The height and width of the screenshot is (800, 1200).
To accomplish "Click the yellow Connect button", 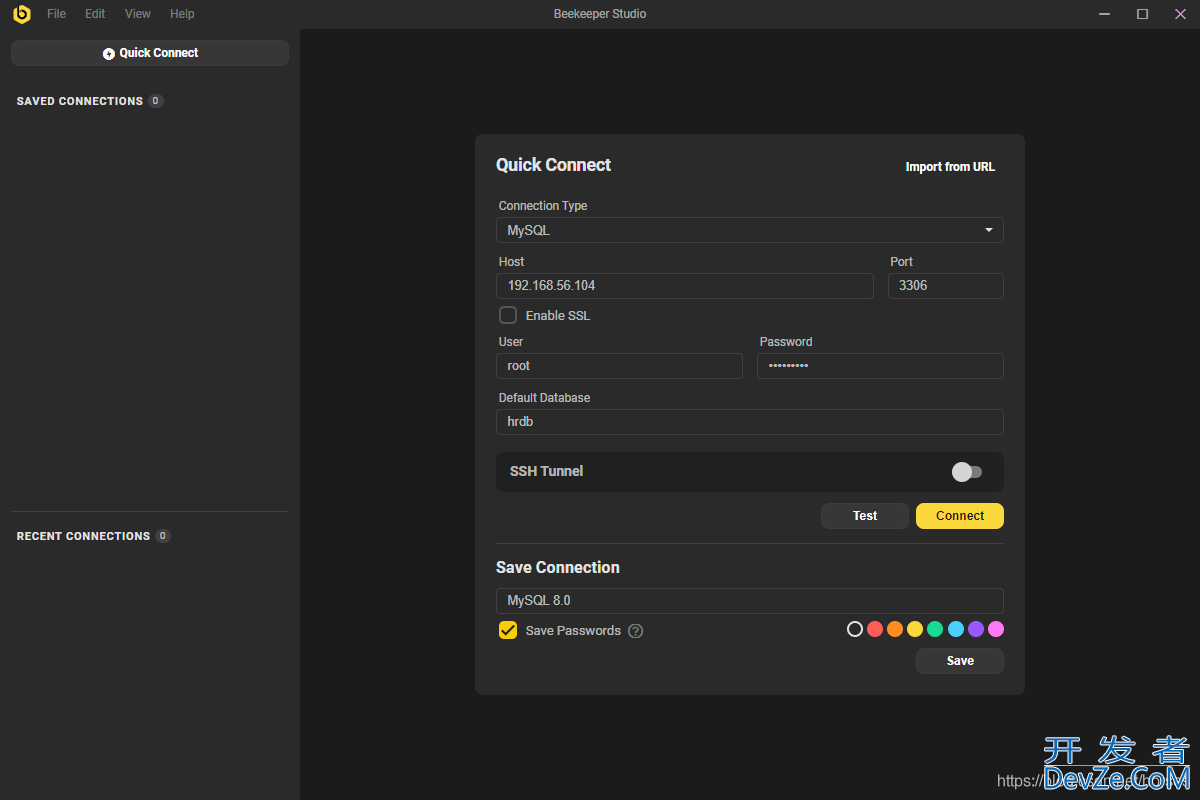I will coord(960,516).
